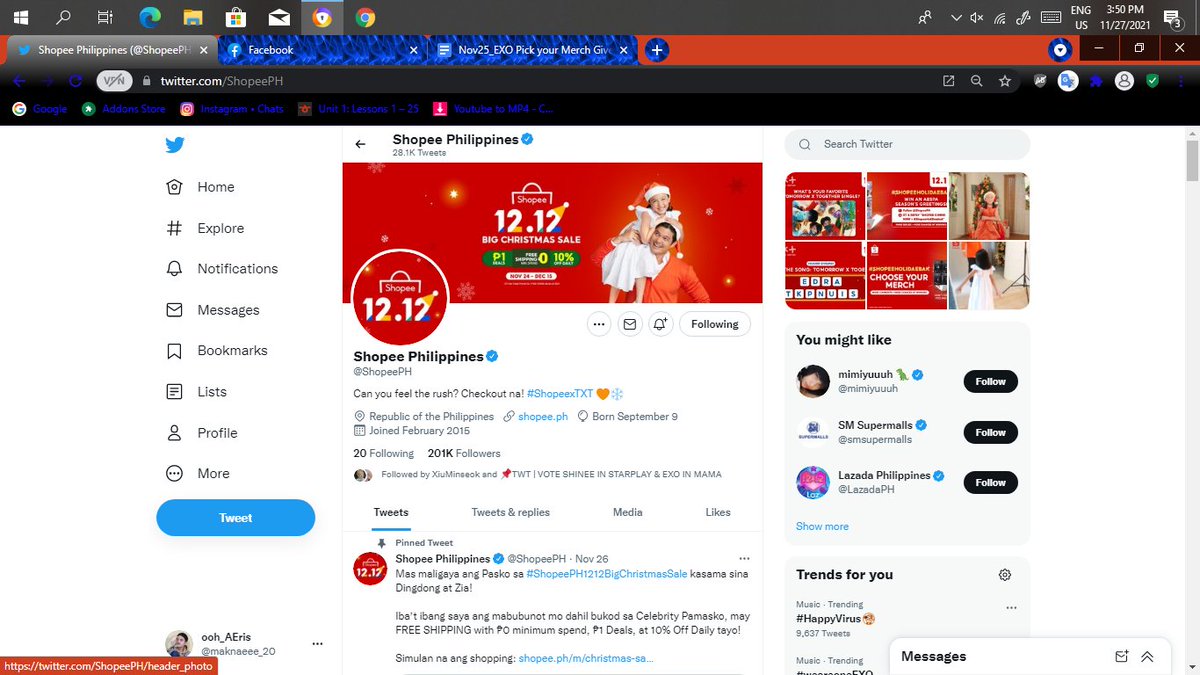Open Youtube to MP4 bookmark
Viewport: 1200px width, 675px height.
coord(493,108)
